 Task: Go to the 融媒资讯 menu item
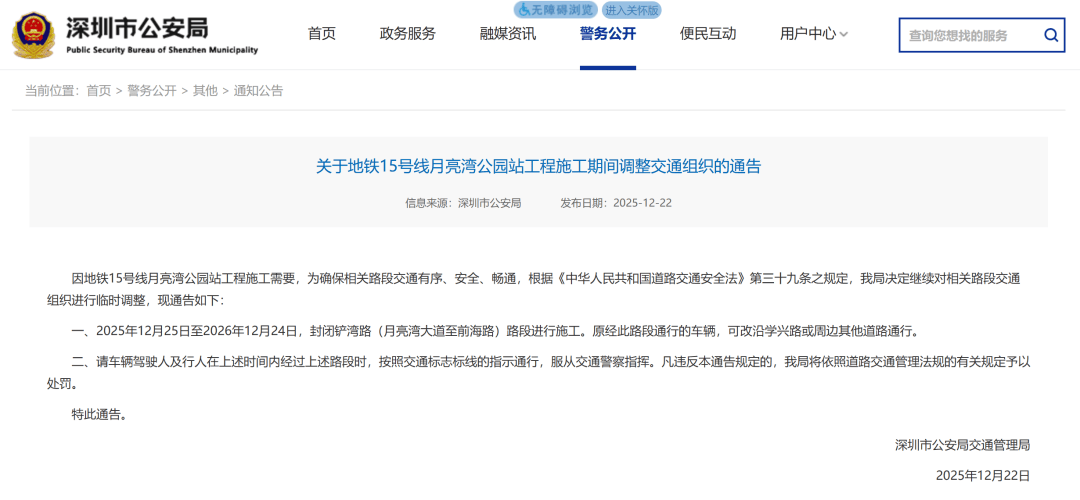click(x=507, y=34)
